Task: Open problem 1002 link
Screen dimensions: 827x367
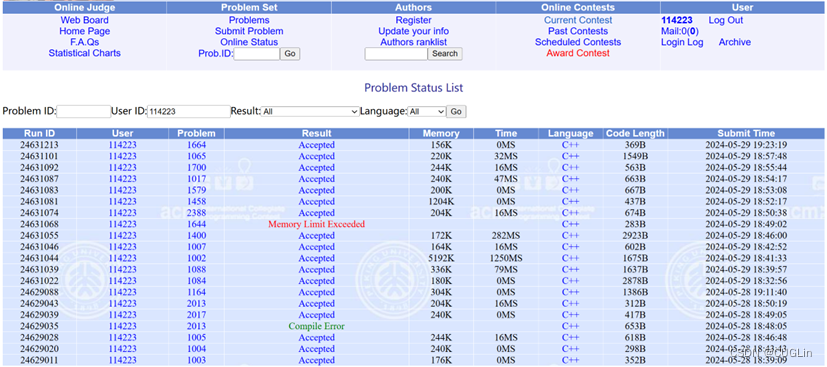Action: [x=196, y=258]
